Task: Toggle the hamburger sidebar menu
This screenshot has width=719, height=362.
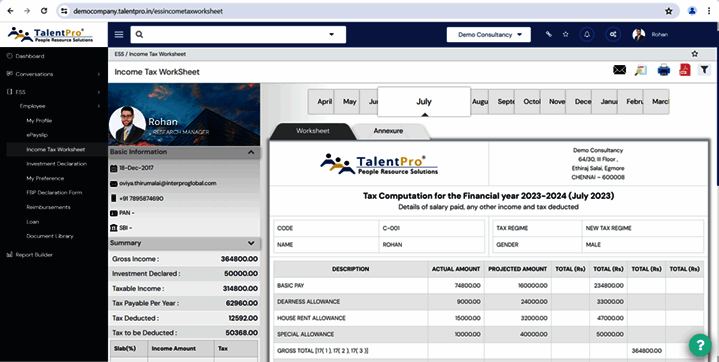Action: tap(119, 34)
